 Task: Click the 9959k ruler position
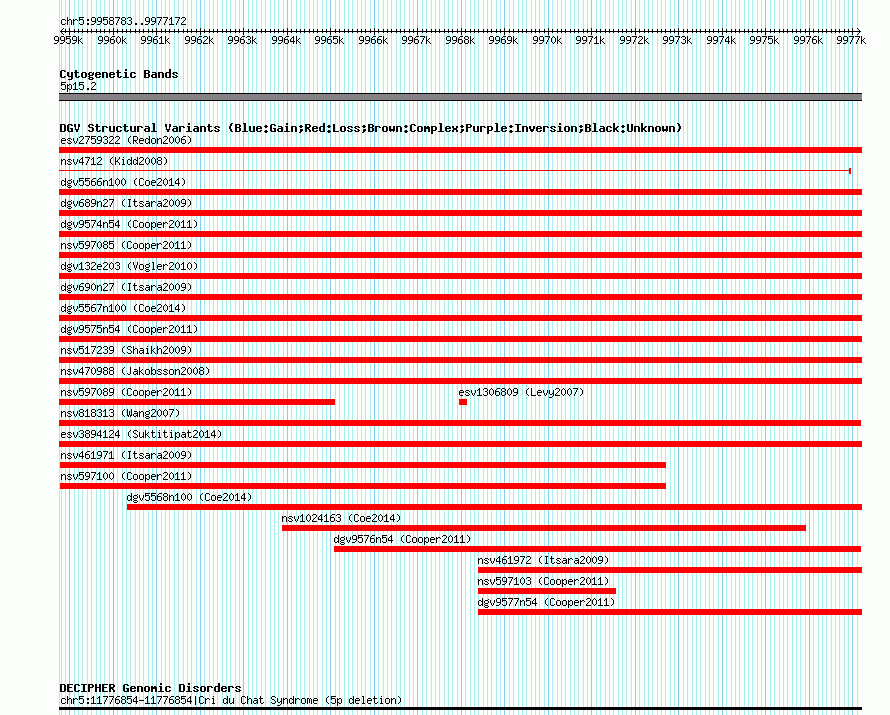(x=68, y=40)
